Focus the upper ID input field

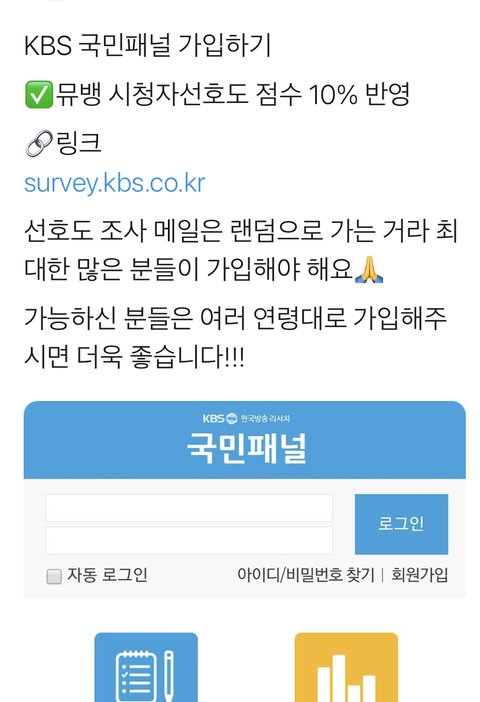(x=189, y=508)
